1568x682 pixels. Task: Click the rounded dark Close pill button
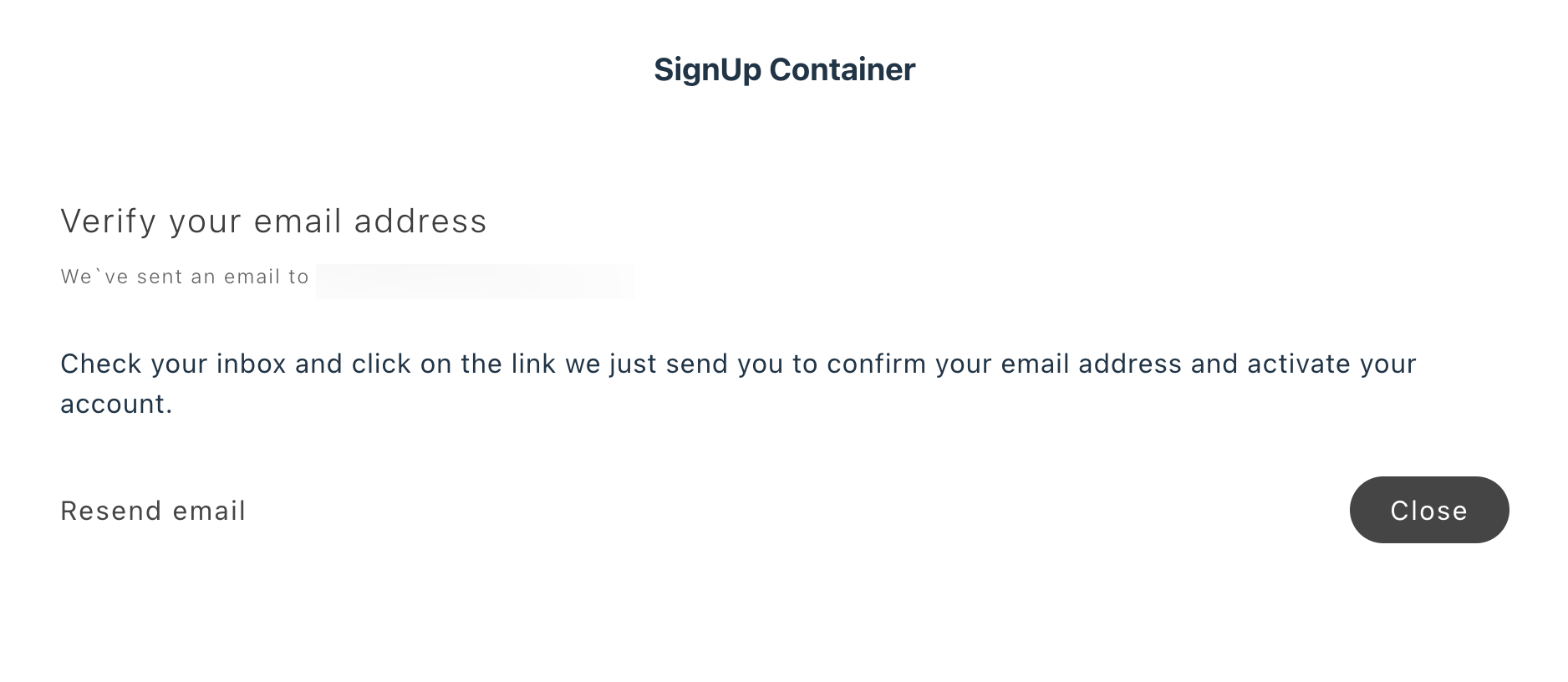(x=1428, y=510)
